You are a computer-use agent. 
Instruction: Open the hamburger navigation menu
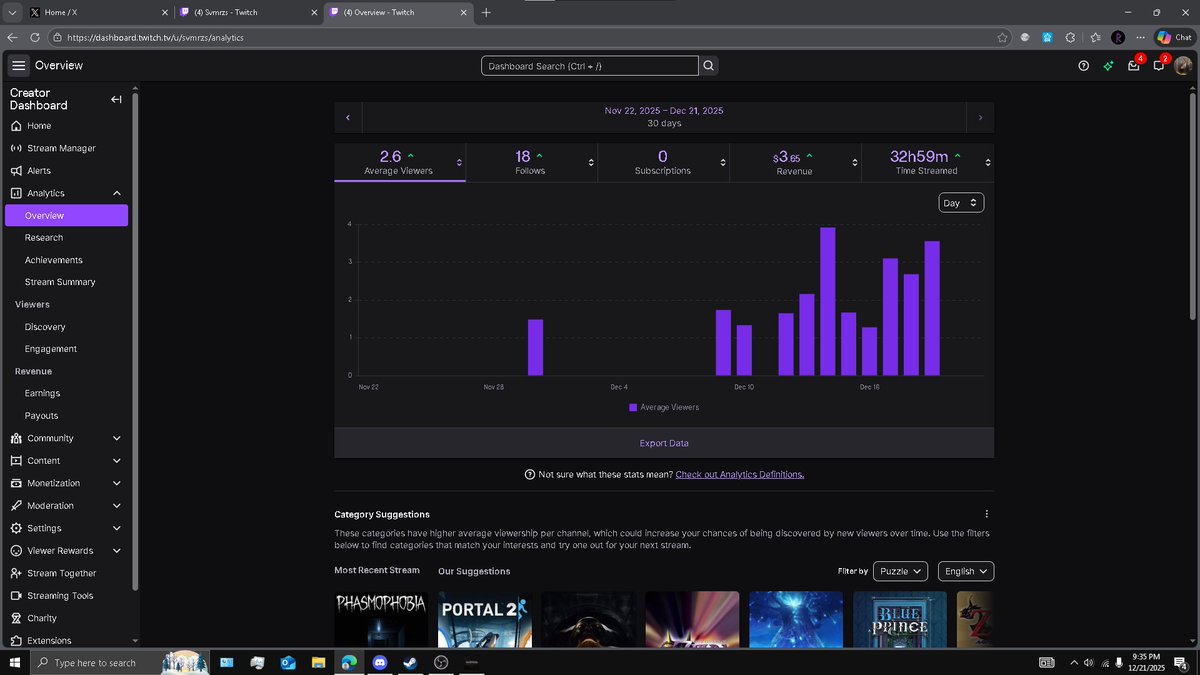19,66
